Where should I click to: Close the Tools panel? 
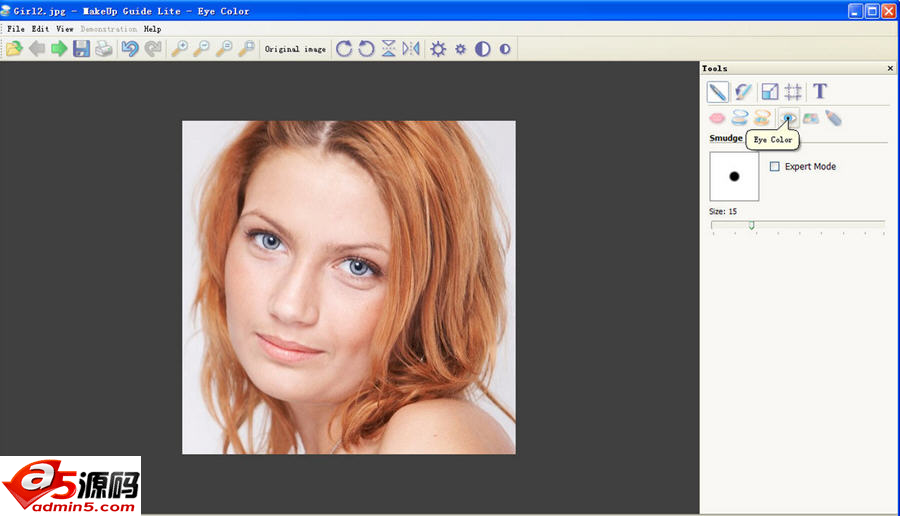[x=890, y=68]
